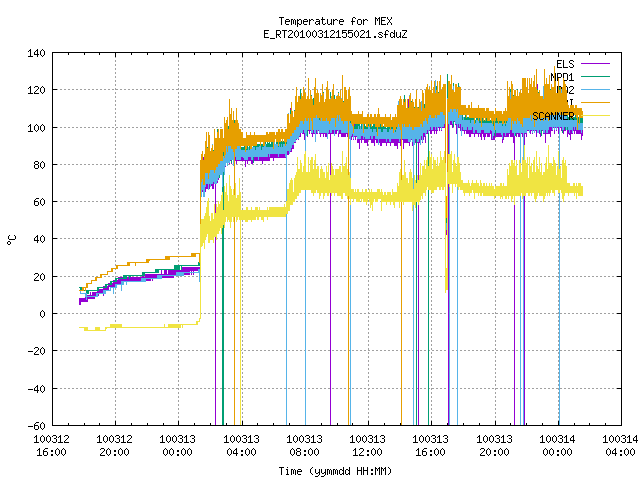This screenshot has width=640, height=480.
Task: Click the 'Temperature for MEX' chart title
Action: [335, 21]
